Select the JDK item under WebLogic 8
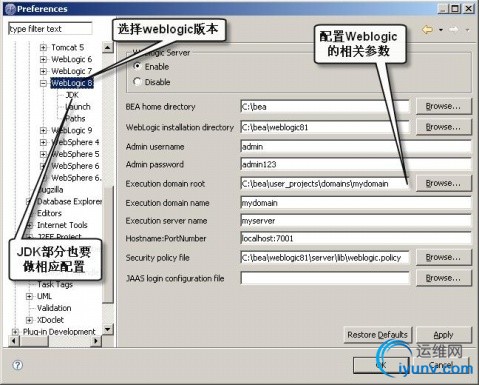This screenshot has width=479, height=385. click(72, 95)
